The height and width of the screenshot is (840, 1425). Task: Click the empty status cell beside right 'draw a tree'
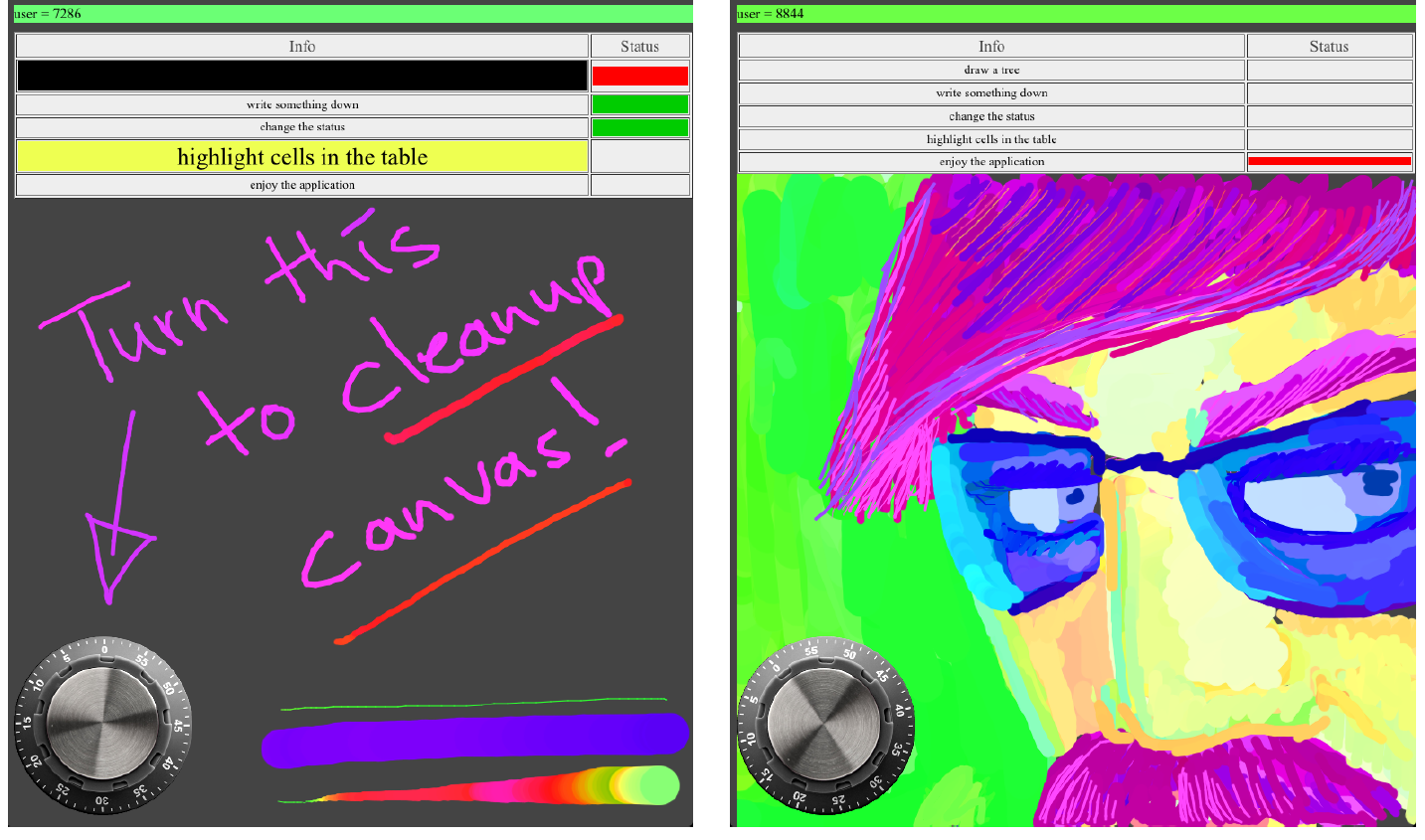pyautogui.click(x=1329, y=70)
